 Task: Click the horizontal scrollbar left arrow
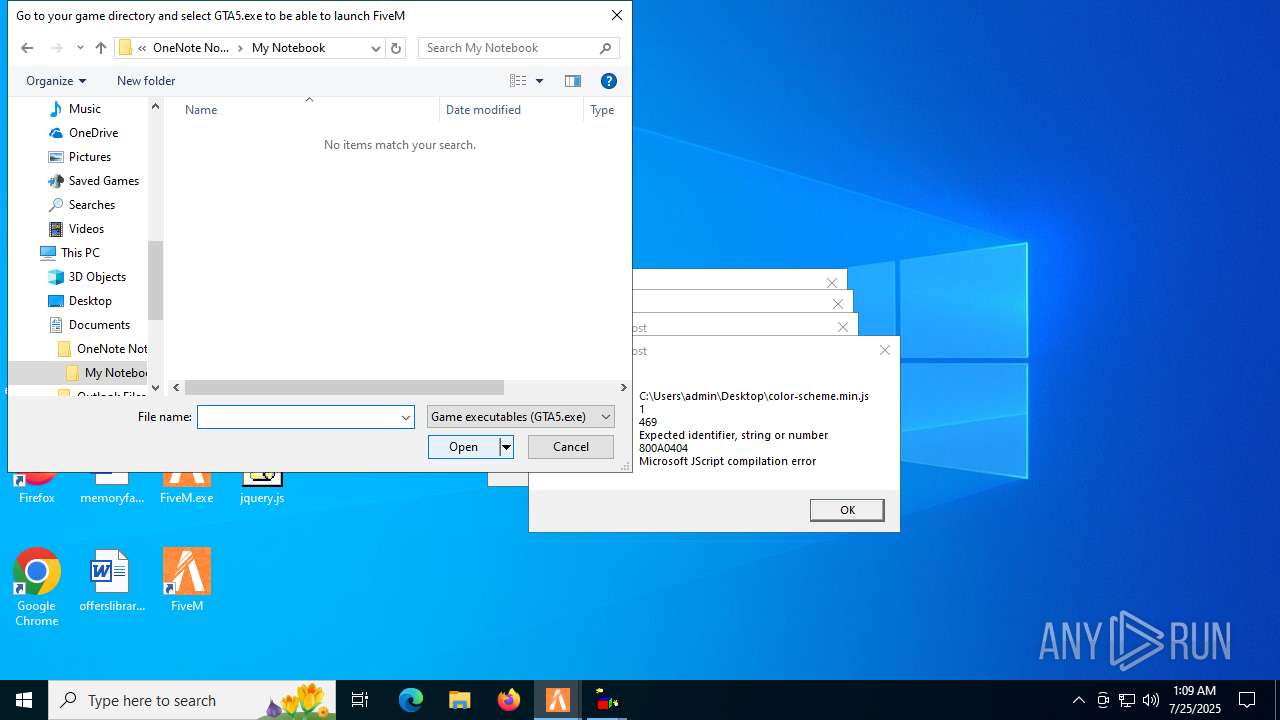point(176,388)
